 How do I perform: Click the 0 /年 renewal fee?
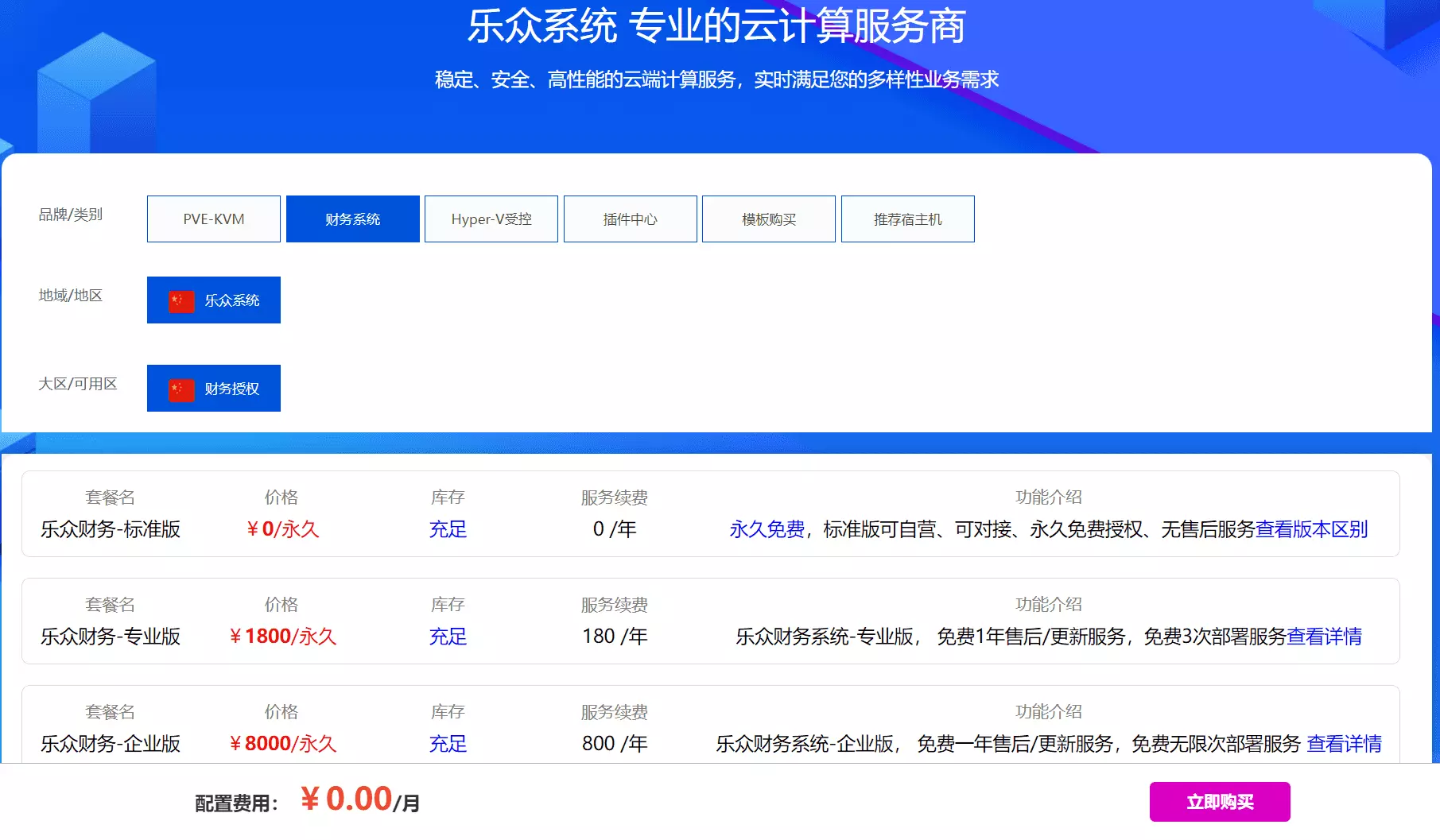(615, 529)
